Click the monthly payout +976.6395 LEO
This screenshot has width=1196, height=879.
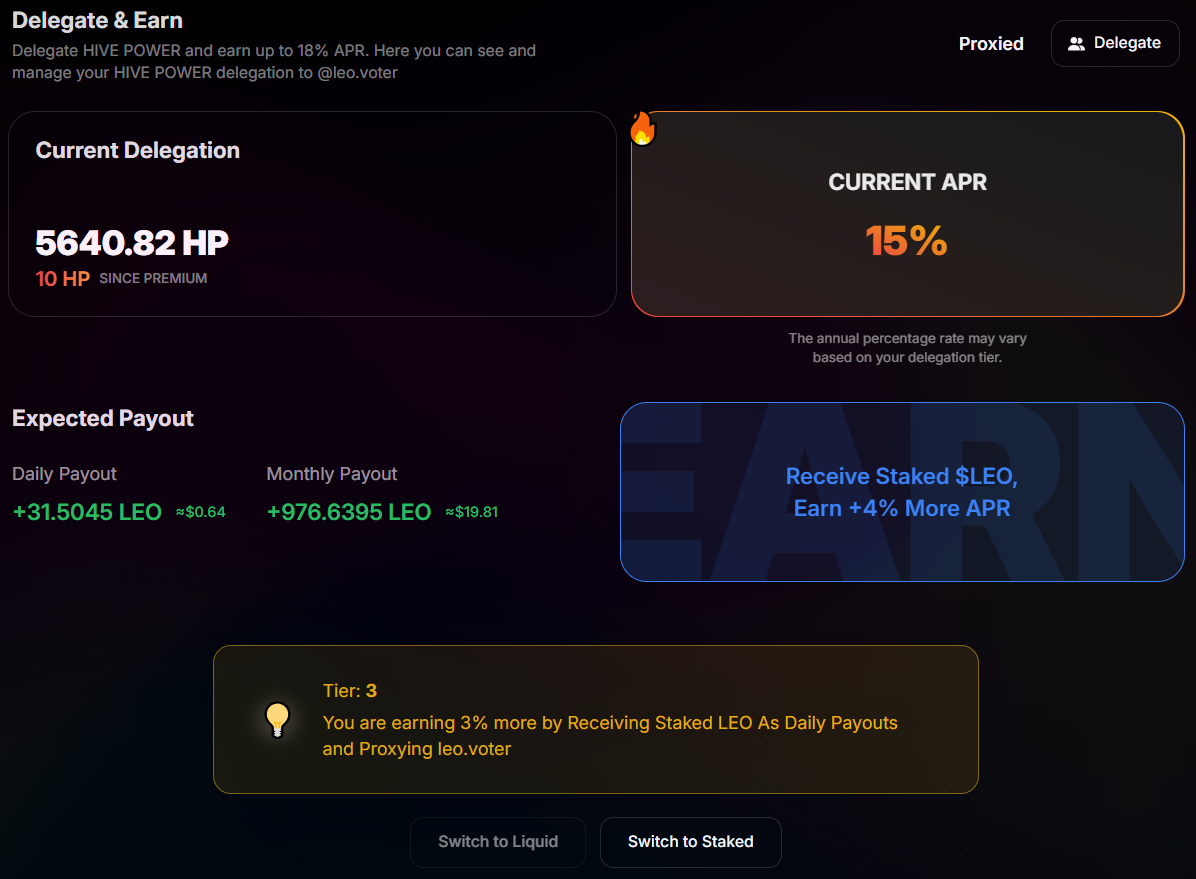349,512
